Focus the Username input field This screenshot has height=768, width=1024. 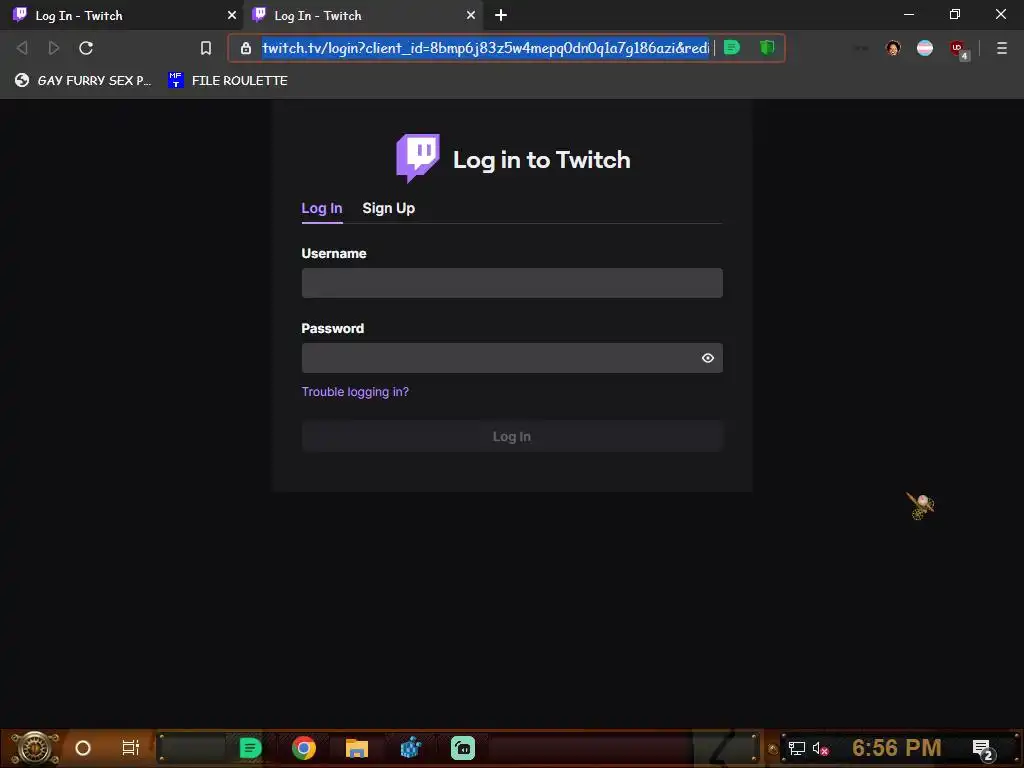[x=512, y=283]
